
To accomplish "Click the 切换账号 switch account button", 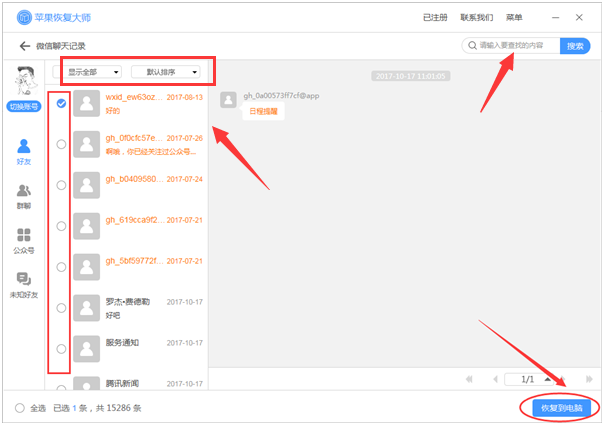I will click(24, 106).
